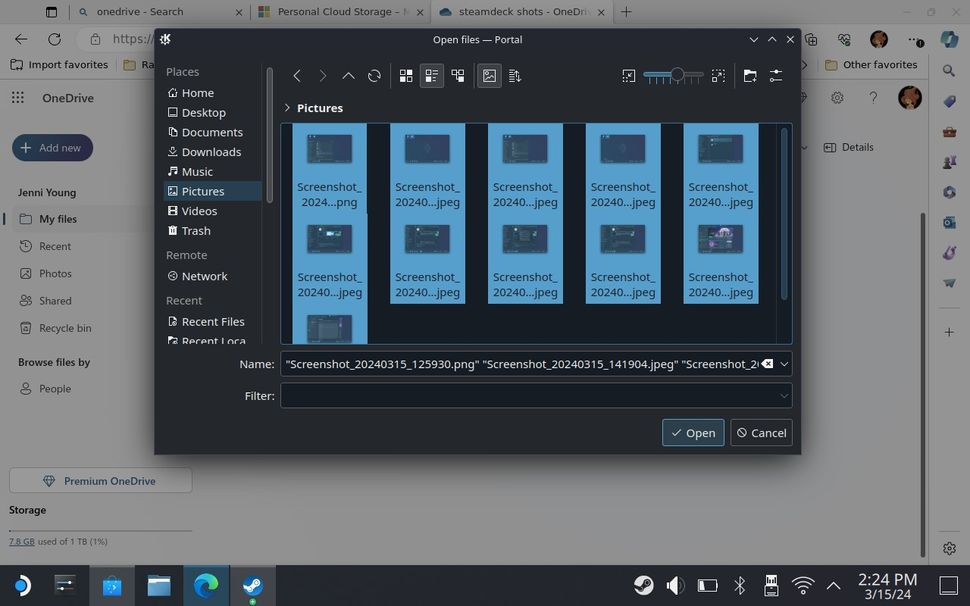Adjust the icon size slider
970x606 pixels.
[x=676, y=76]
